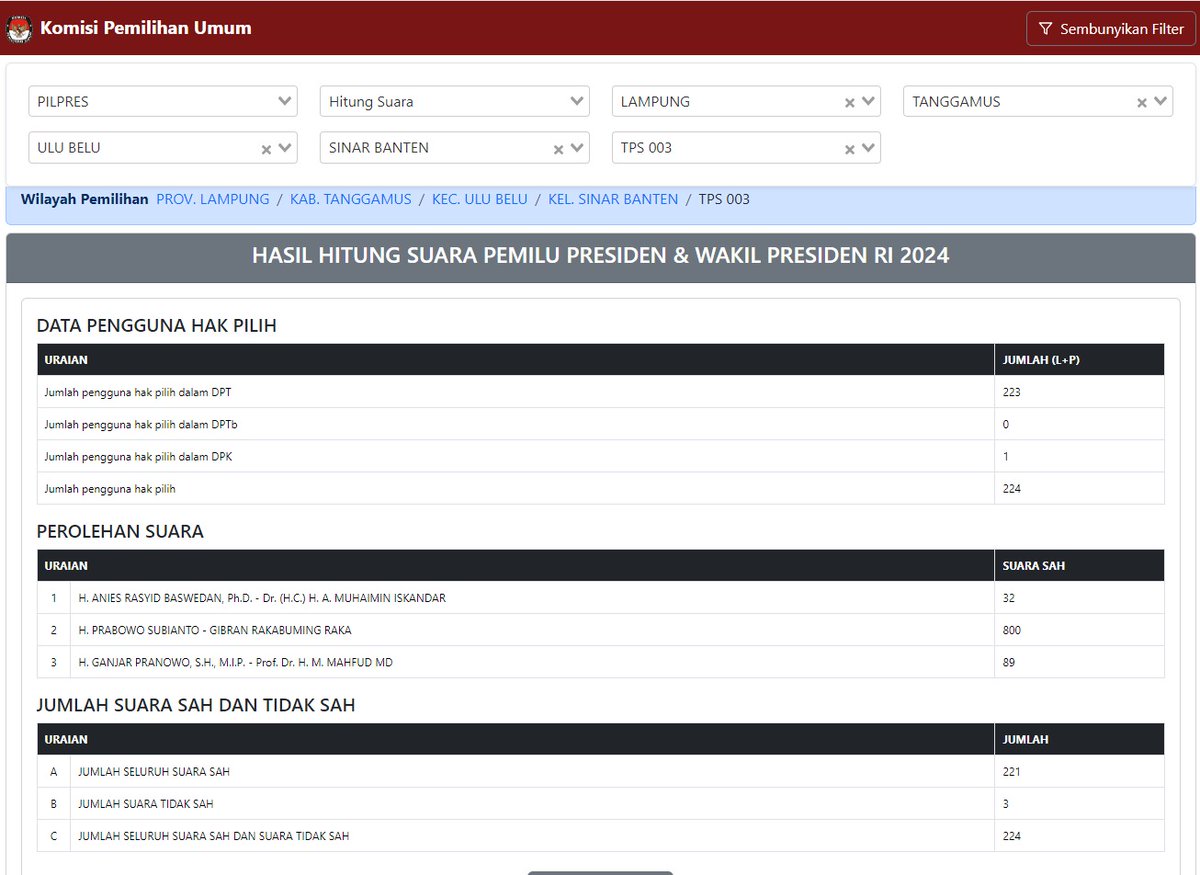
Task: Click the DPT value 223
Action: click(x=1012, y=392)
